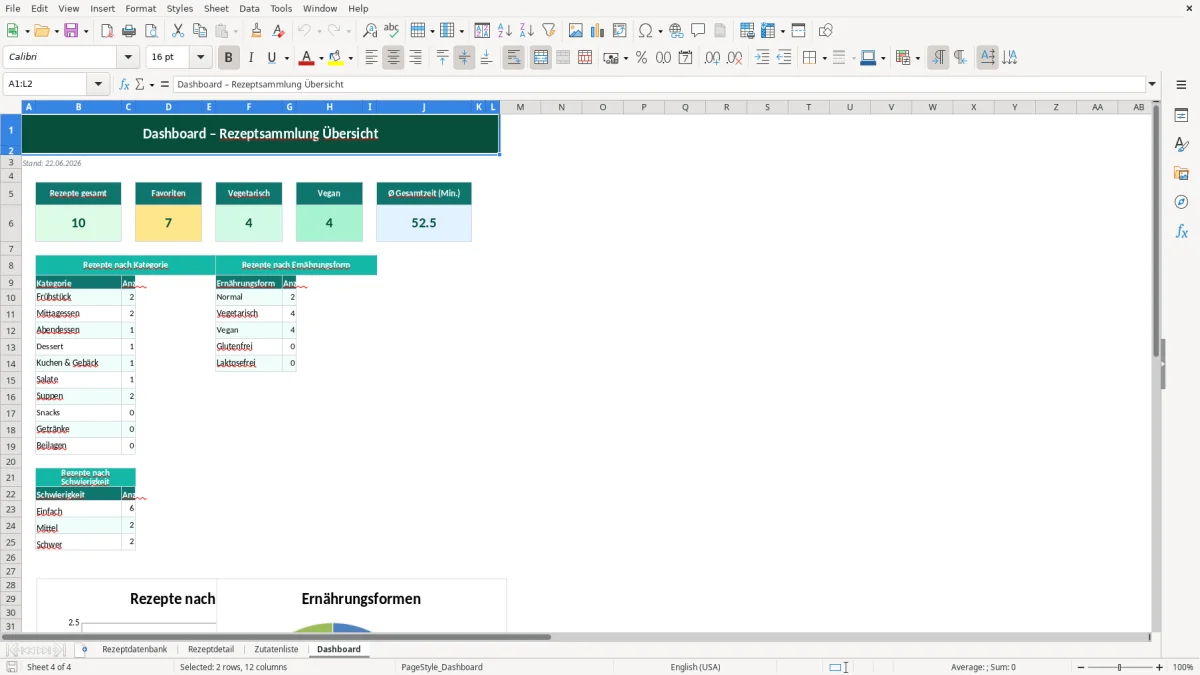Align cell content left
This screenshot has height=675, width=1200.
[371, 58]
